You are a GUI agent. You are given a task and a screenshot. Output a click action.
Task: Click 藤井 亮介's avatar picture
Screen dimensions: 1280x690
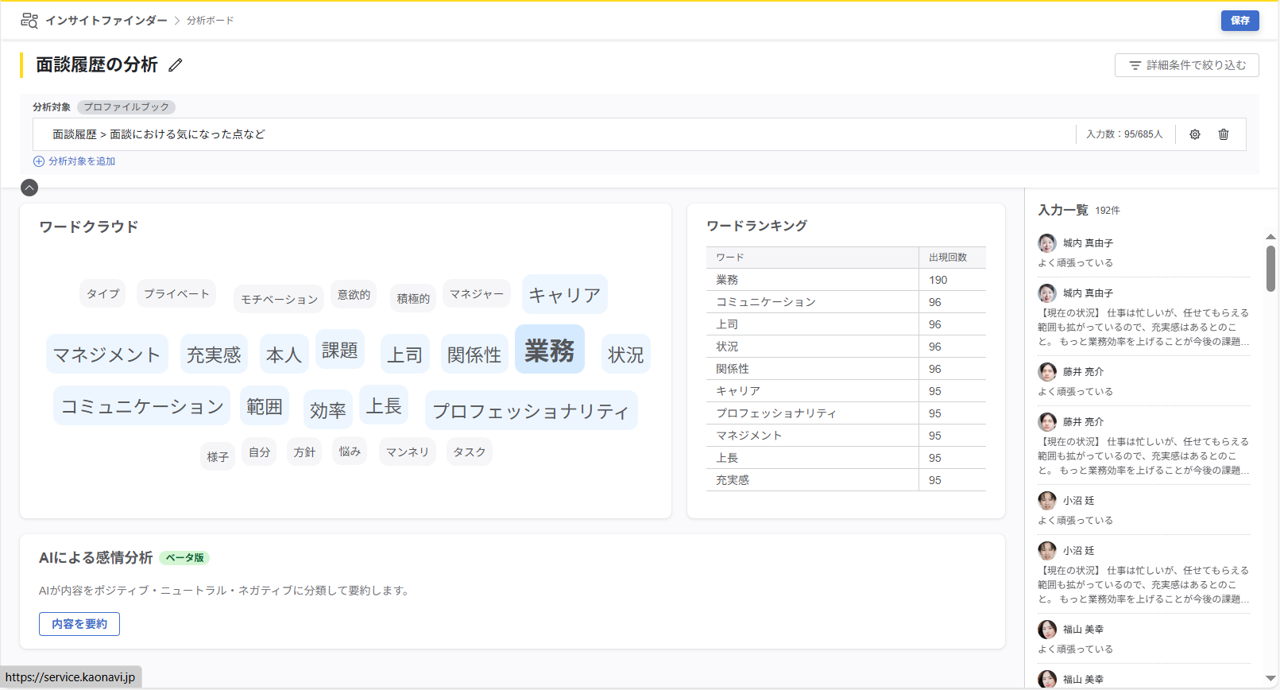click(1047, 372)
